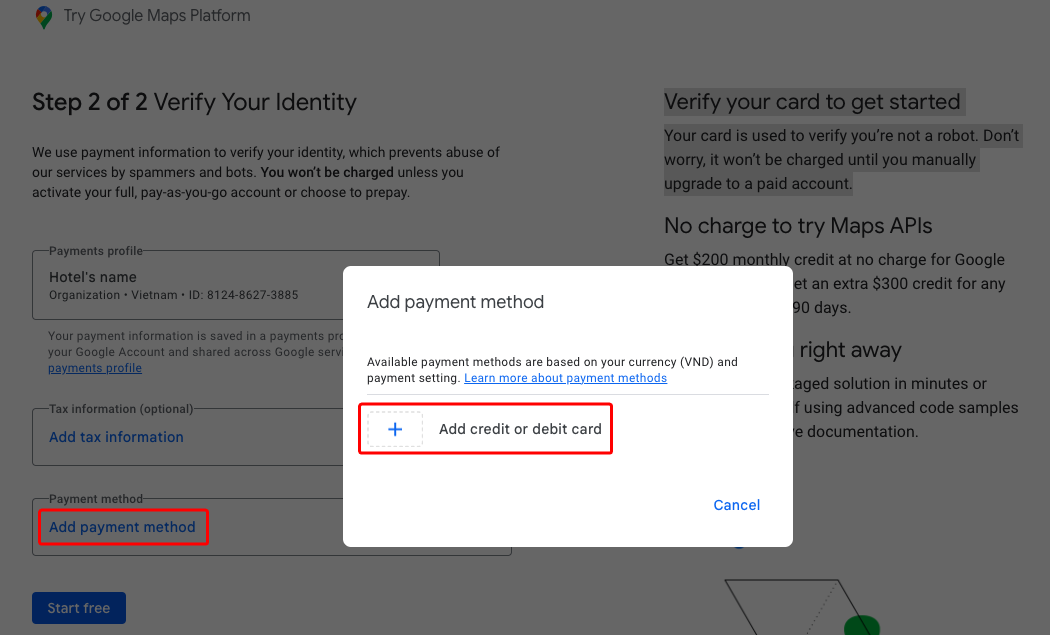Follow the payments profile hyperlink
This screenshot has height=635, width=1050.
pyautogui.click(x=94, y=368)
